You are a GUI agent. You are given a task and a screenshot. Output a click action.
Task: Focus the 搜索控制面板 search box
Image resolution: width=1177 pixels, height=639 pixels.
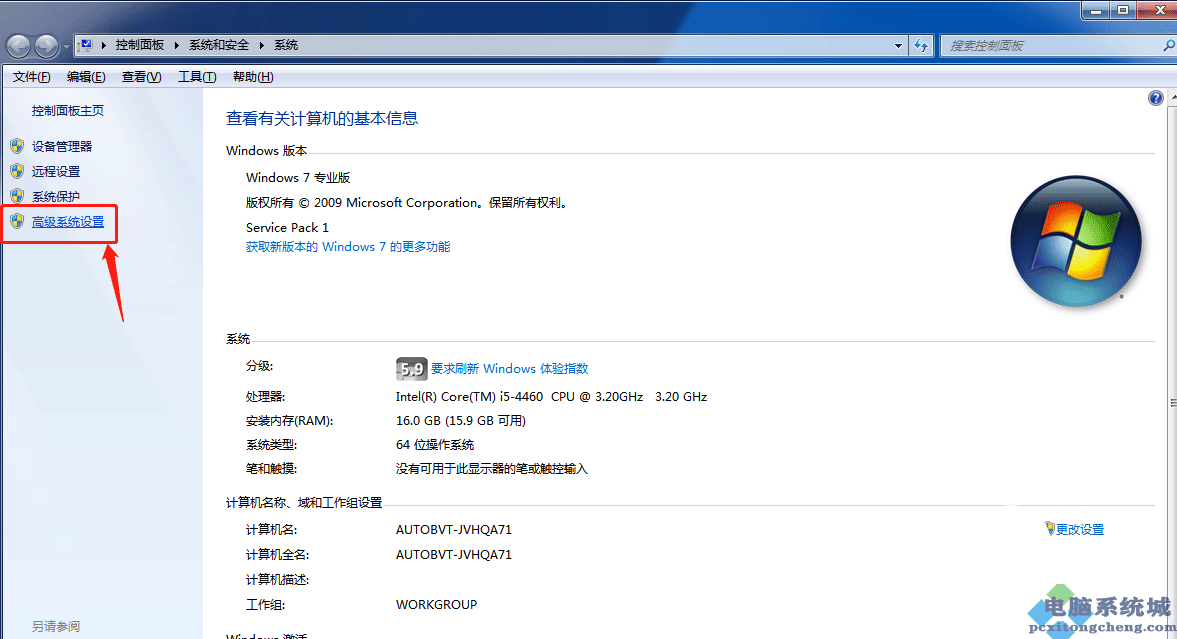(x=1051, y=46)
